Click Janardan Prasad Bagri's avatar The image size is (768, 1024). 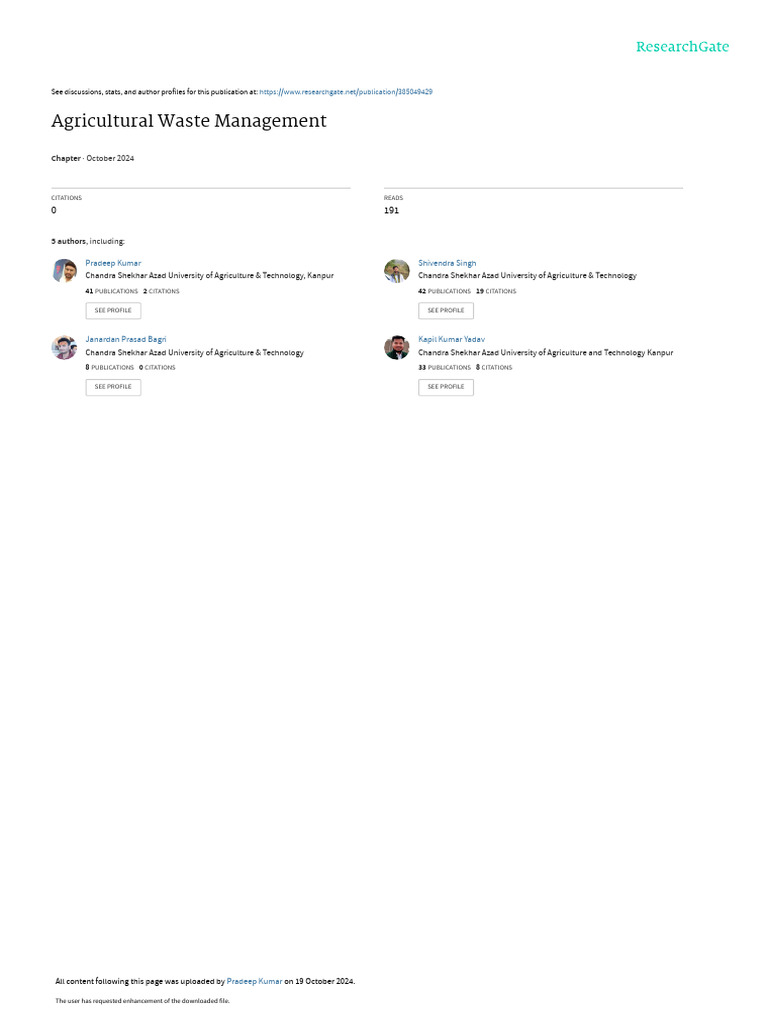coord(64,347)
